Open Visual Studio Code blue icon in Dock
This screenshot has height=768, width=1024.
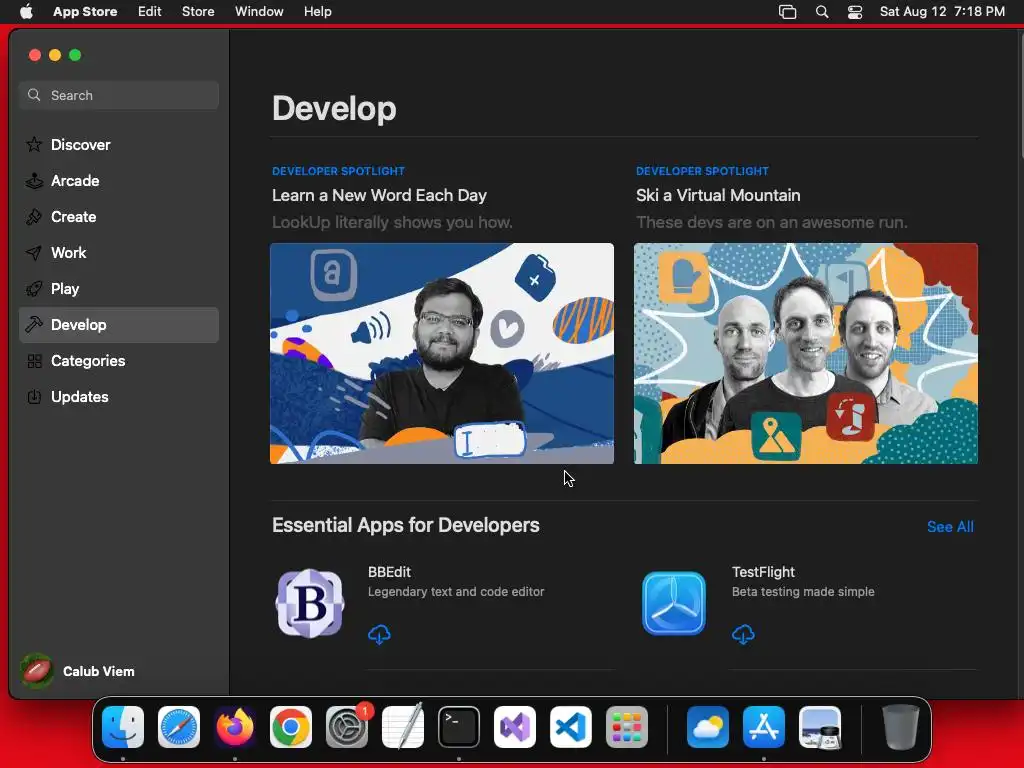571,727
